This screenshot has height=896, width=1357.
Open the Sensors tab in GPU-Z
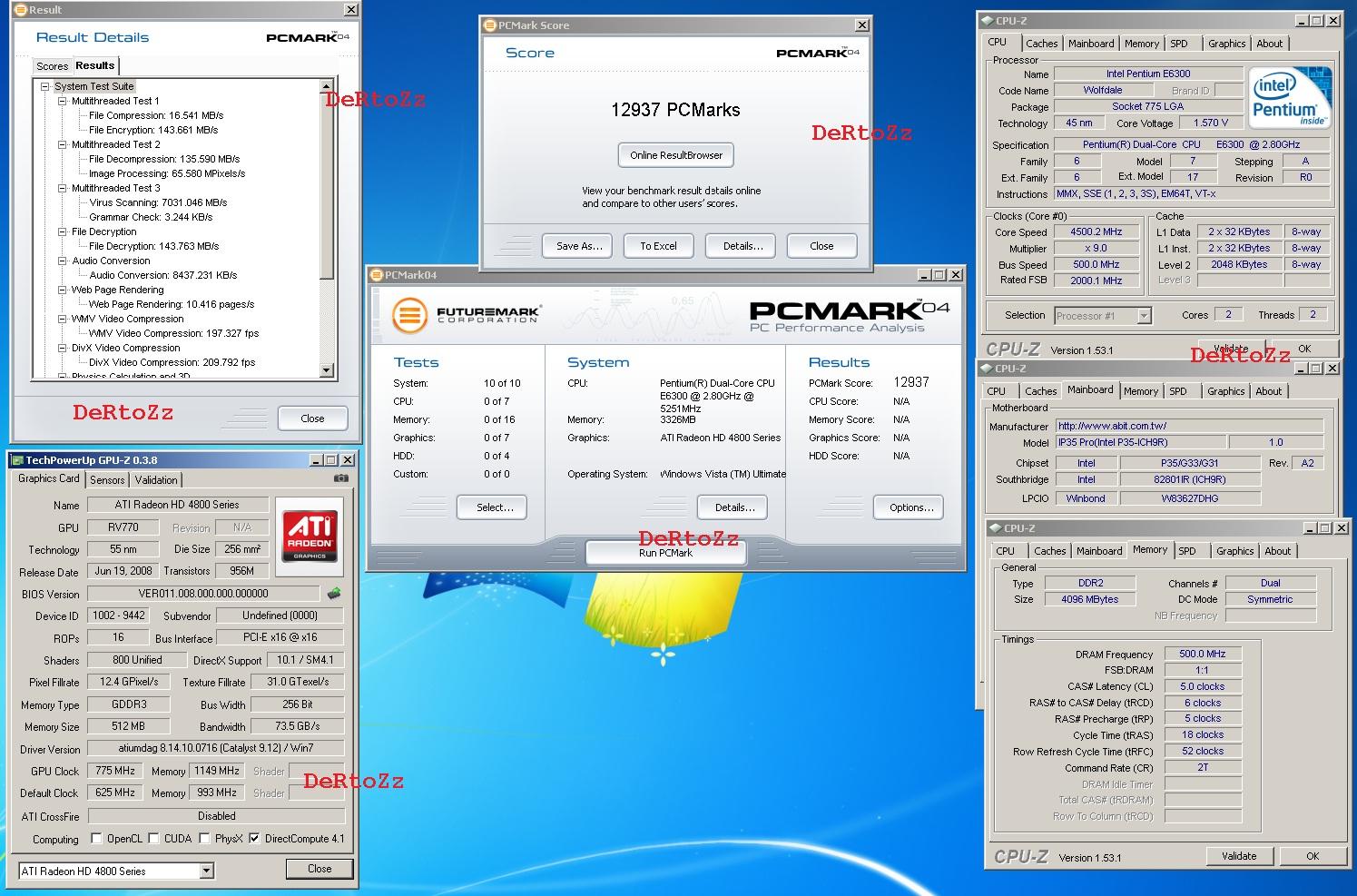pos(107,480)
